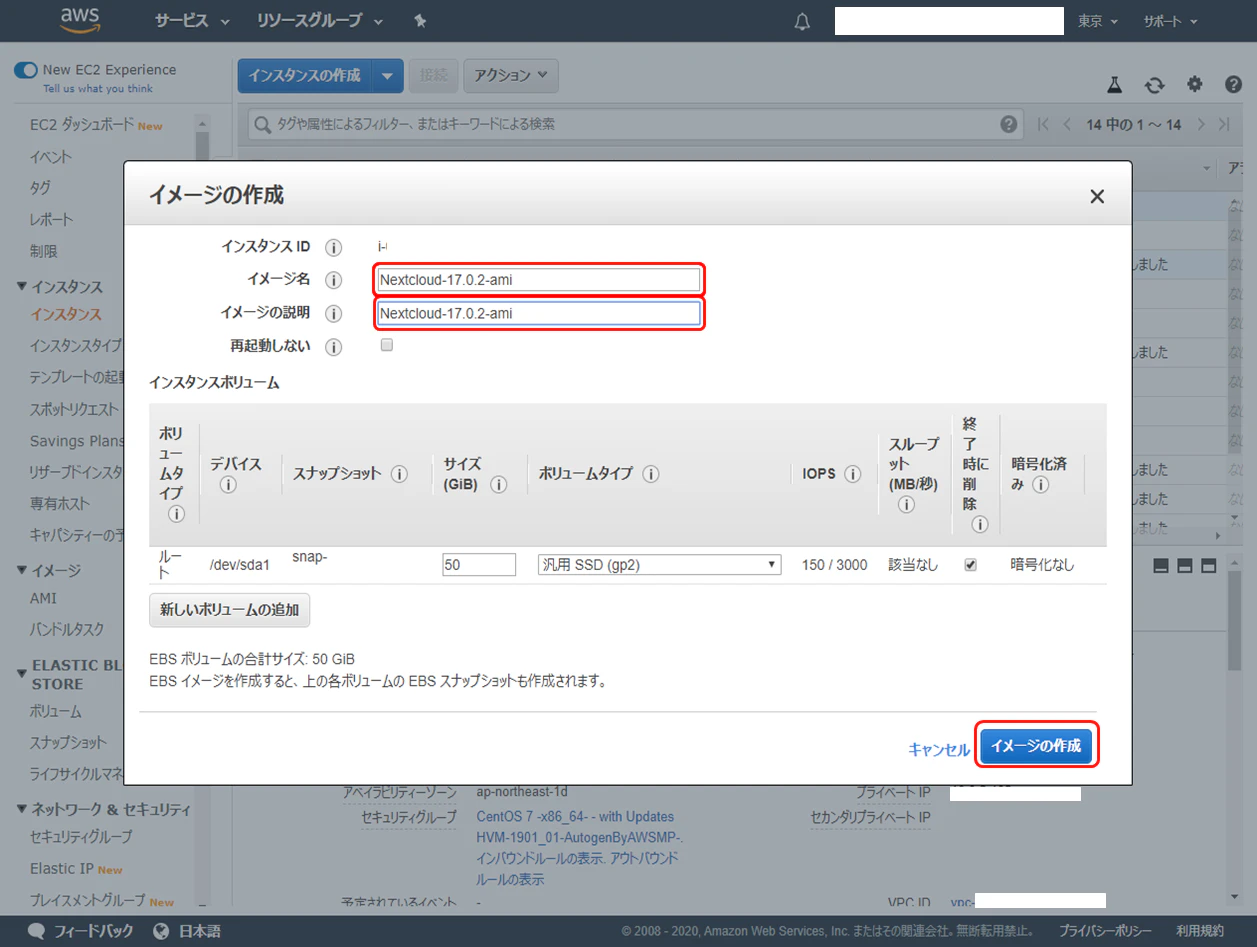Screen dimensions: 1257x947
Task: Open バンドルタスク in sidebar
Action: (x=67, y=629)
